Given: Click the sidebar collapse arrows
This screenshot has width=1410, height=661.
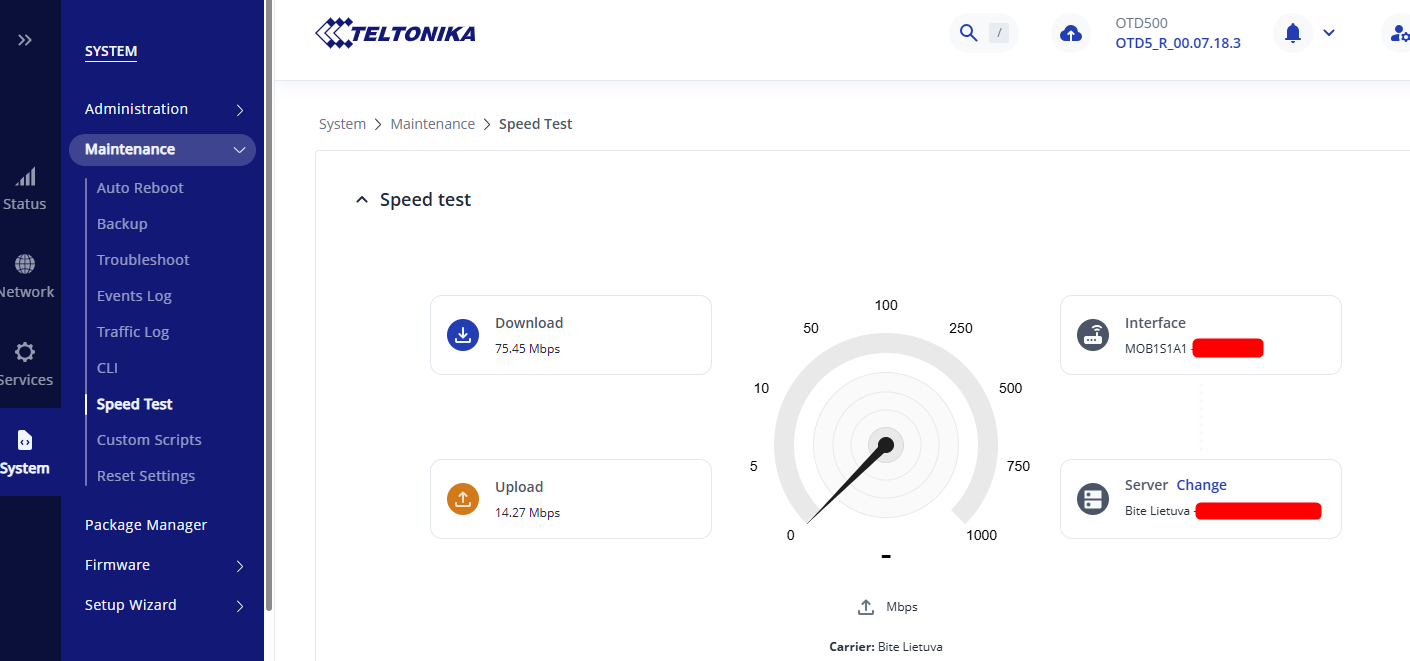Looking at the screenshot, I should [24, 40].
